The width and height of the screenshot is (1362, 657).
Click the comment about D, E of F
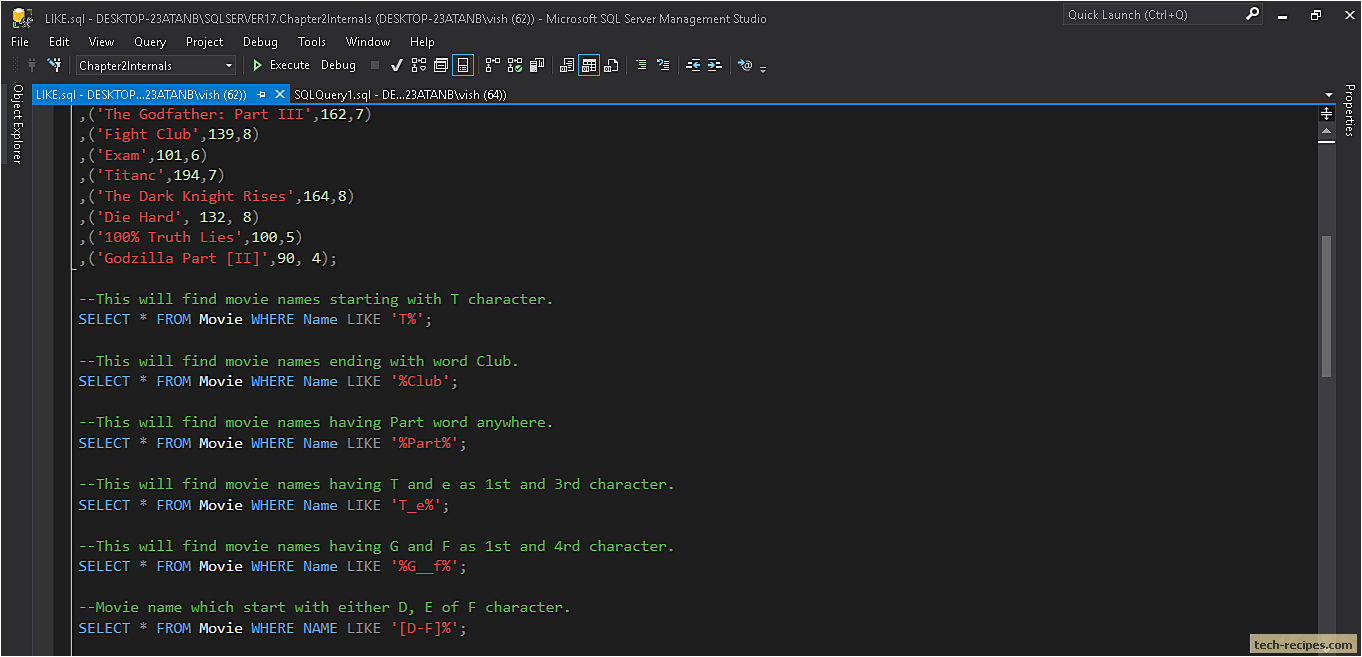[325, 607]
